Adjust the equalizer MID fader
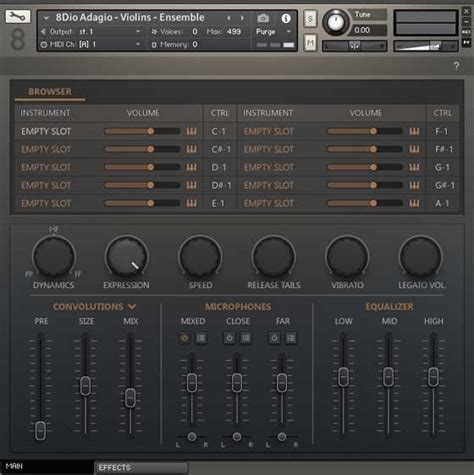This screenshot has height=475, width=474. 388,377
